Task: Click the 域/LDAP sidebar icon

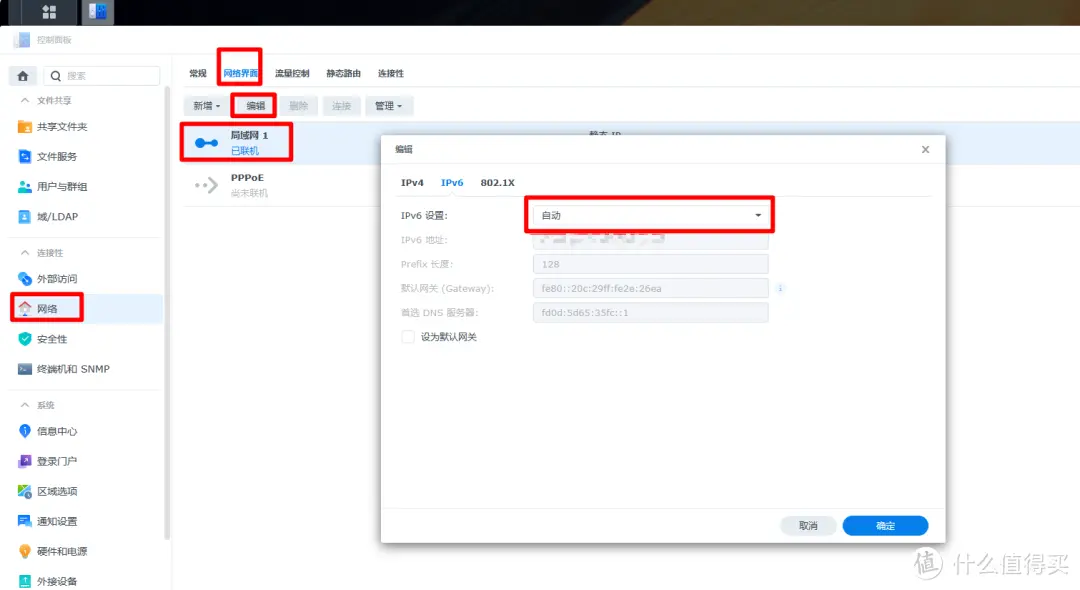Action: pyautogui.click(x=57, y=216)
